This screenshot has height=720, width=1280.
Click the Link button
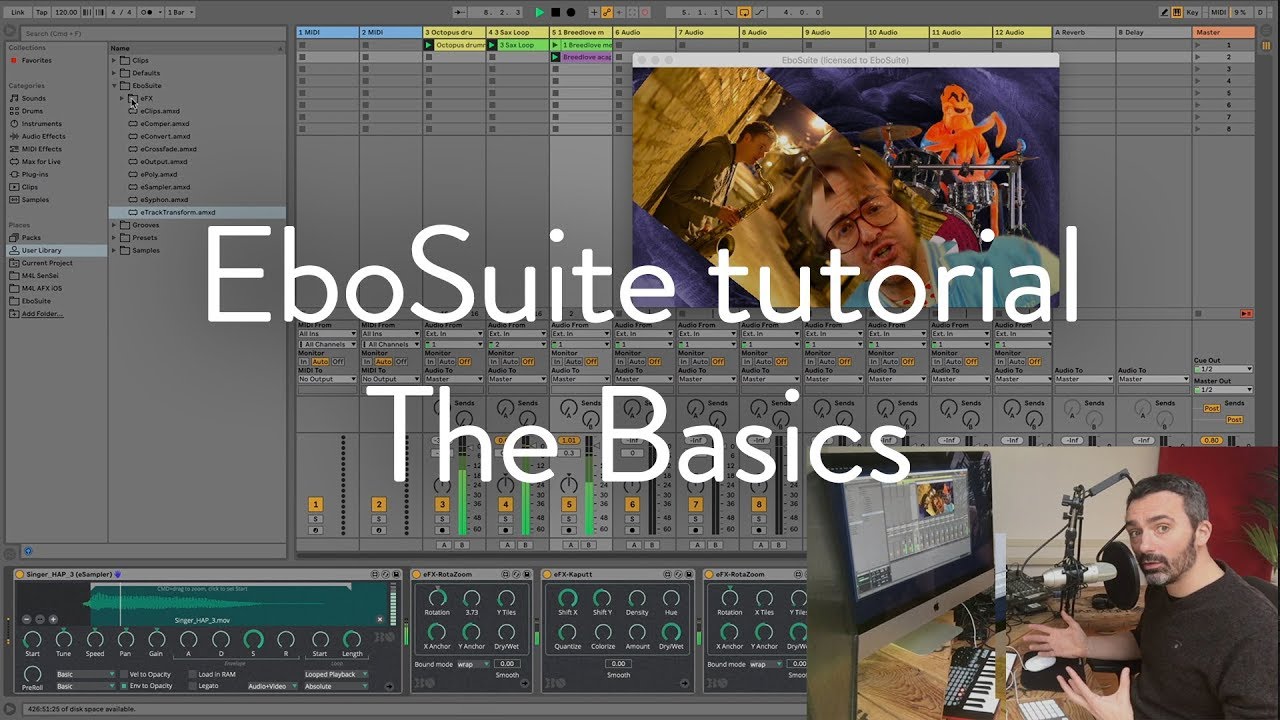click(17, 12)
